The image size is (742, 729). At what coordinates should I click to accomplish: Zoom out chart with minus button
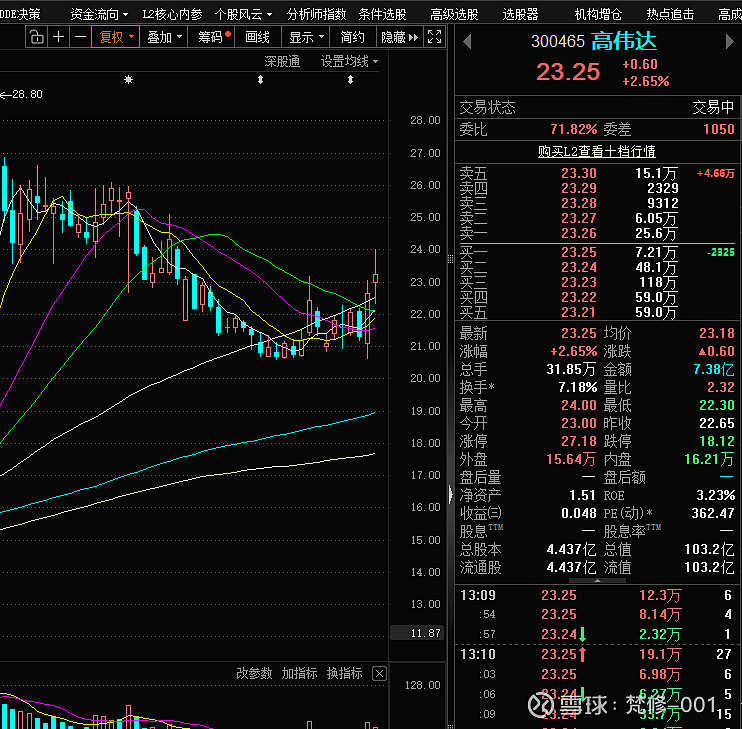[80, 37]
